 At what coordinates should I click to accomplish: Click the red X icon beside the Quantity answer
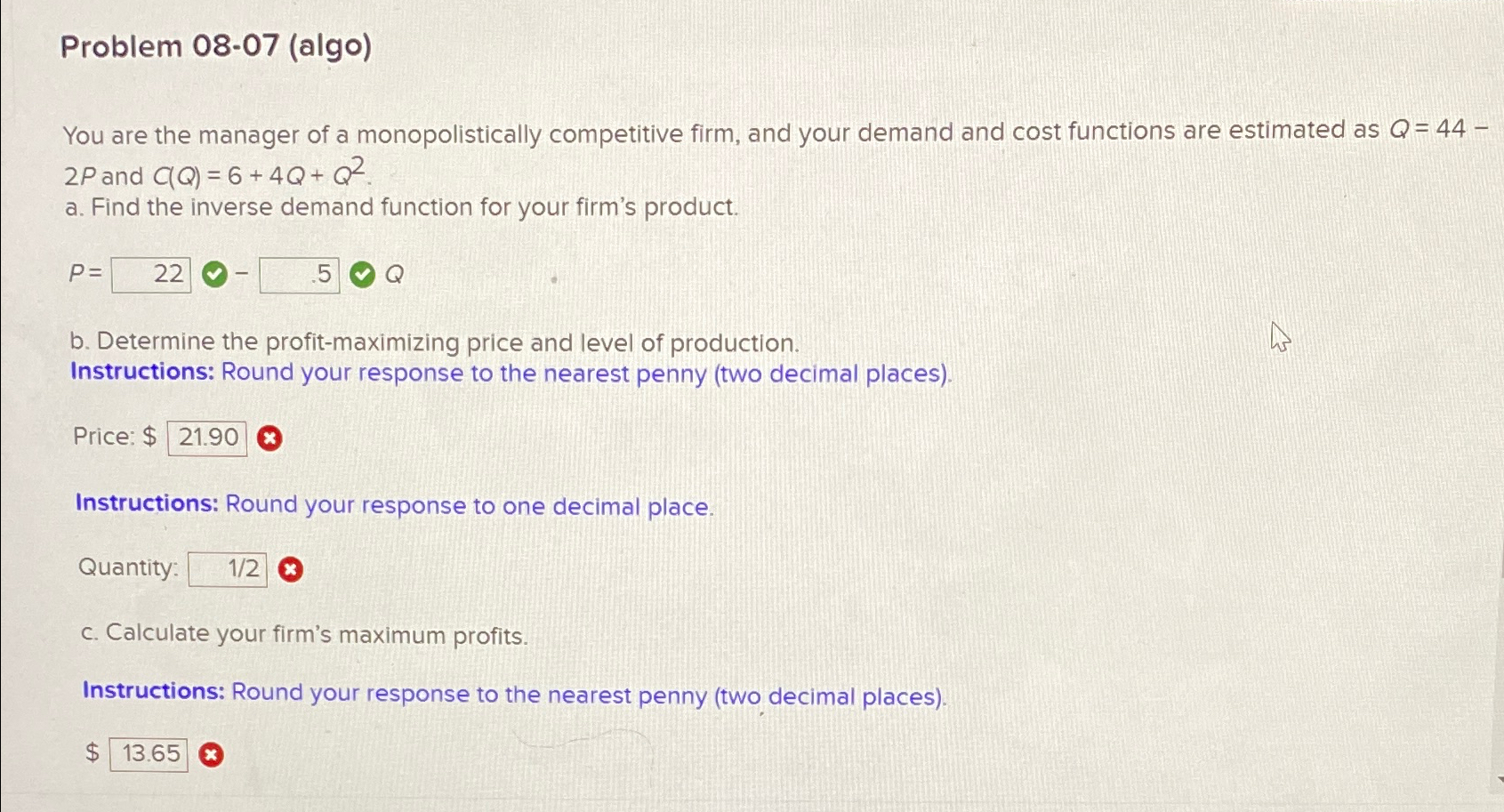coord(291,568)
